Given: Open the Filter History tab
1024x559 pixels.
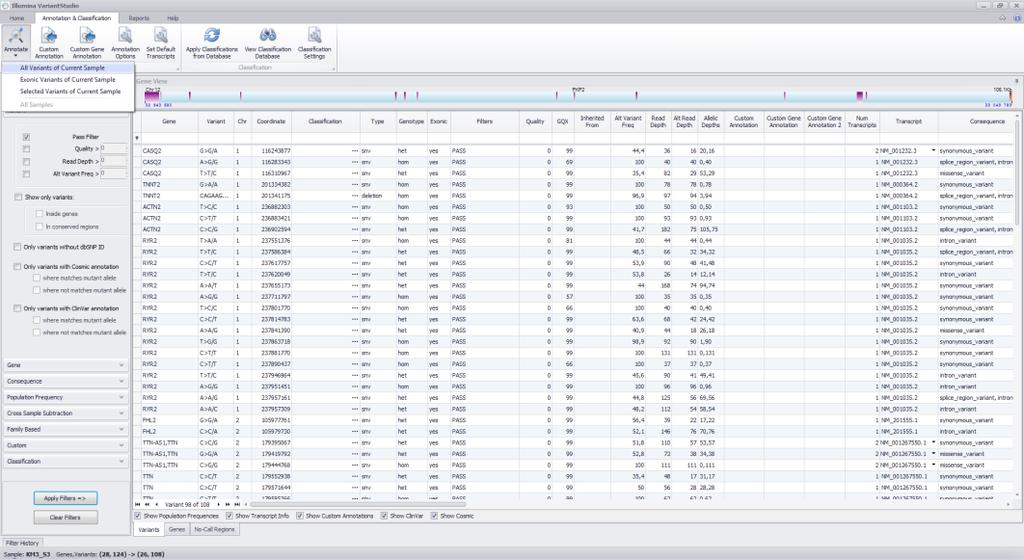Looking at the screenshot, I should tap(22, 543).
